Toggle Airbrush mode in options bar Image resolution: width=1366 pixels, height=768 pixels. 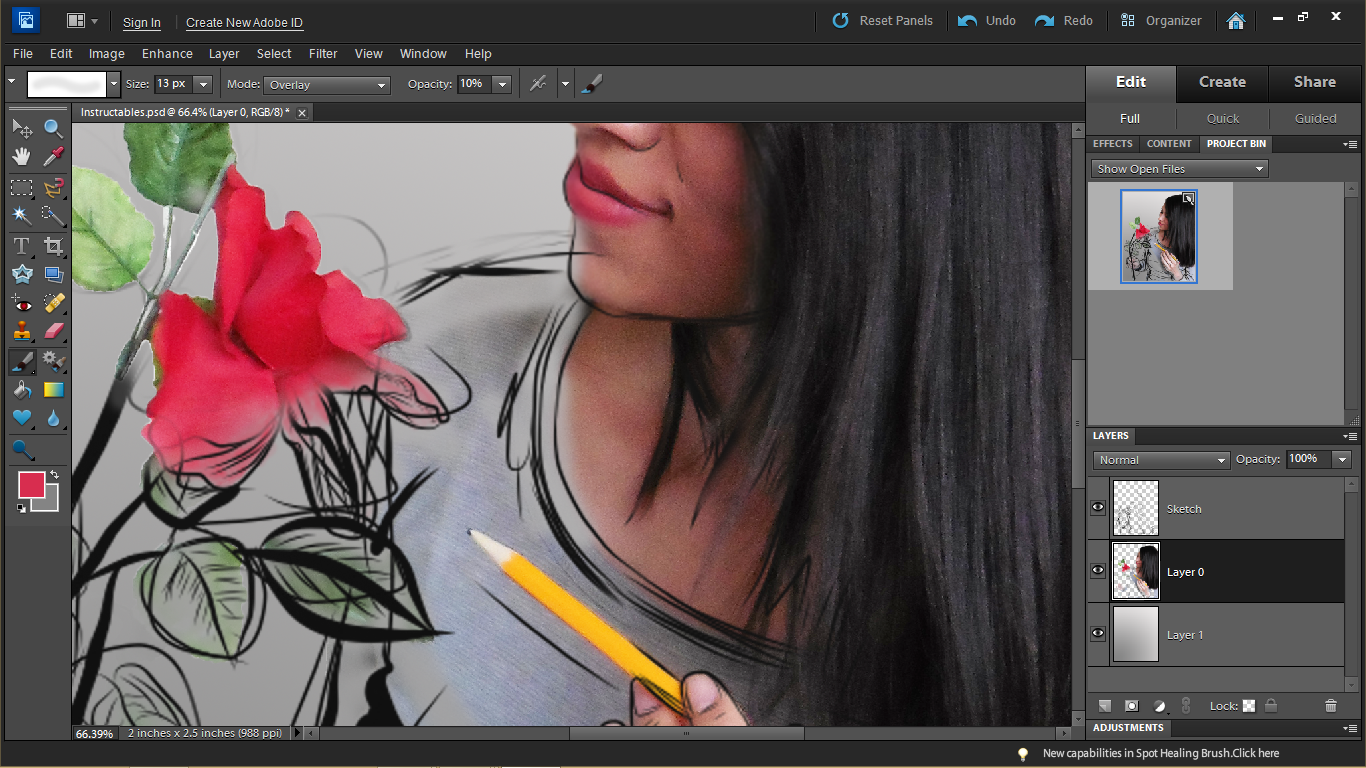538,84
